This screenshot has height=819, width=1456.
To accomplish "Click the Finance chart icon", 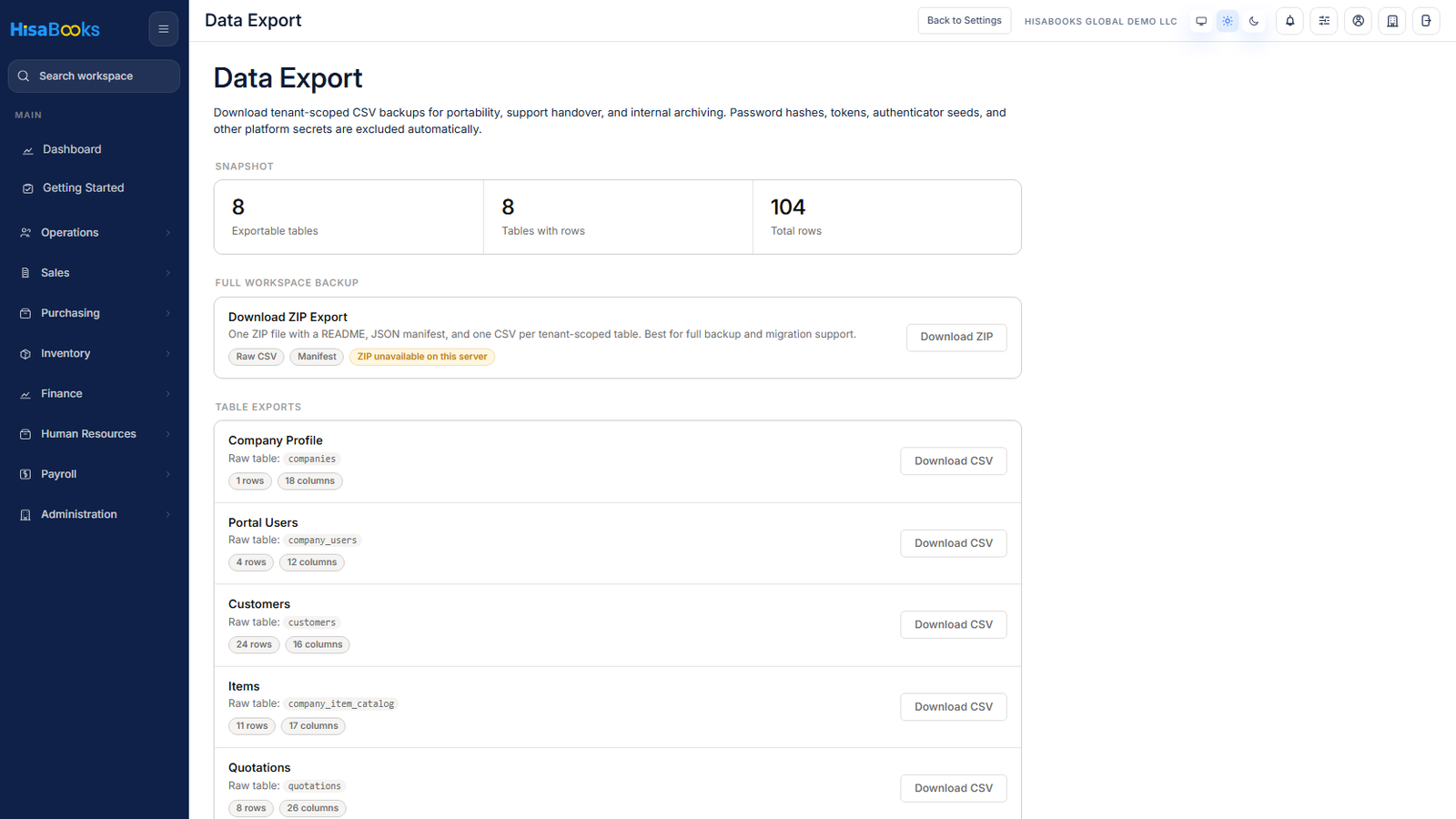I will pyautogui.click(x=25, y=394).
